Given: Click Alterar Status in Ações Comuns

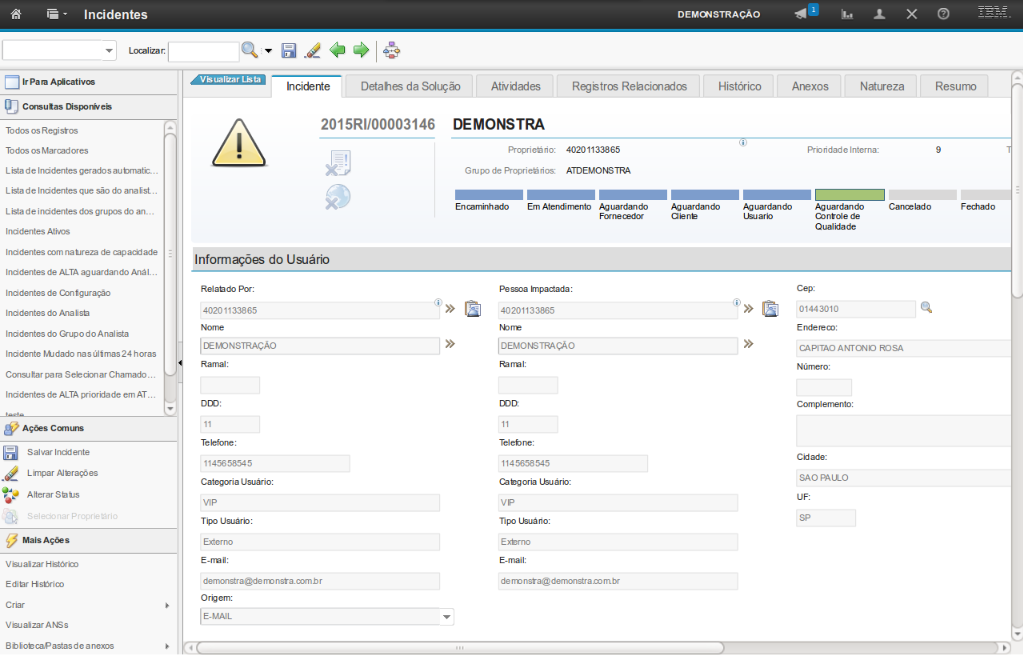Looking at the screenshot, I should [53, 495].
